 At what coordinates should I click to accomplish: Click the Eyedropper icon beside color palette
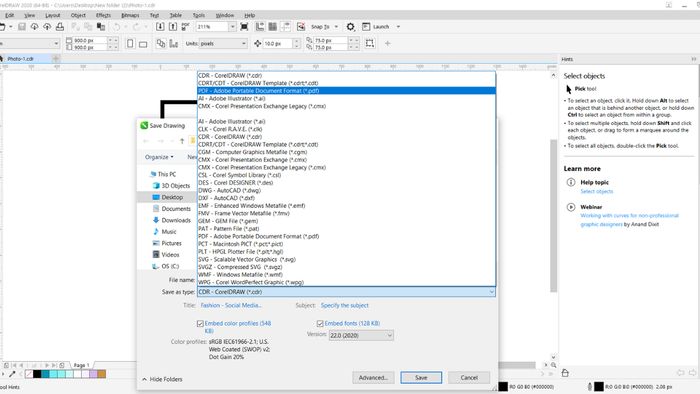pyautogui.click(x=12, y=374)
